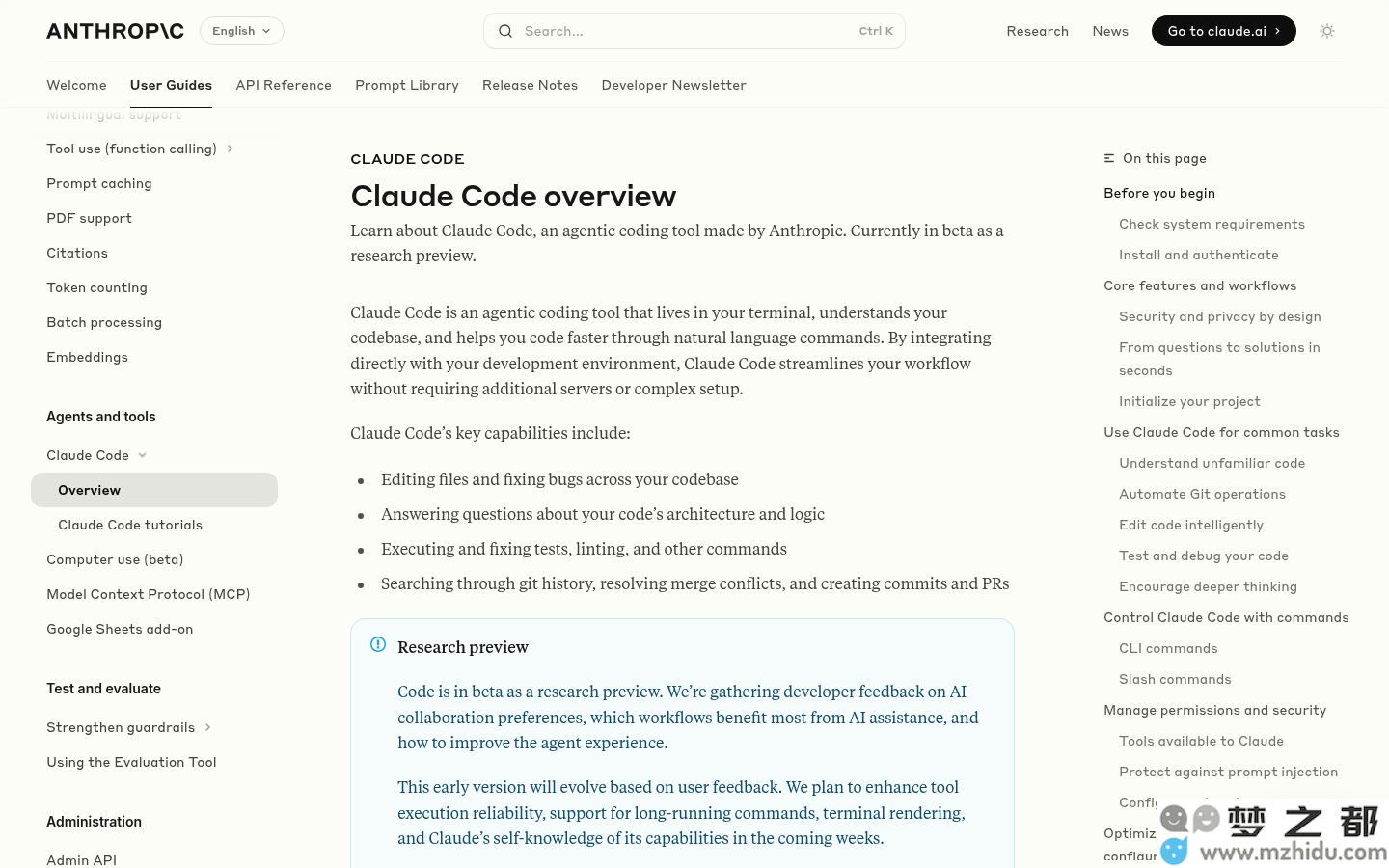Viewport: 1389px width, 868px height.
Task: Jump to Install and authenticate
Action: (x=1199, y=255)
